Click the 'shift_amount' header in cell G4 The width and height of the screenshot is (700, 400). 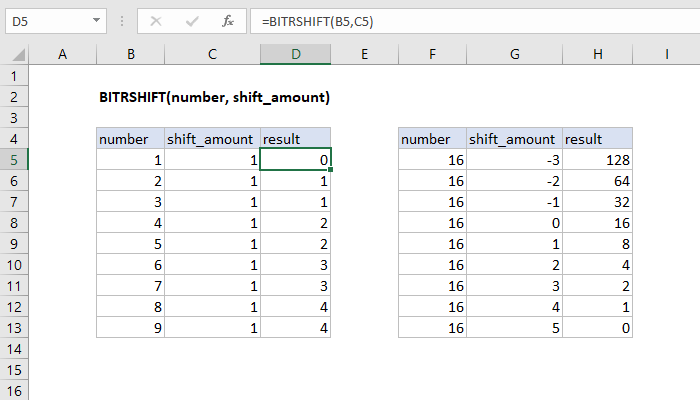click(514, 139)
